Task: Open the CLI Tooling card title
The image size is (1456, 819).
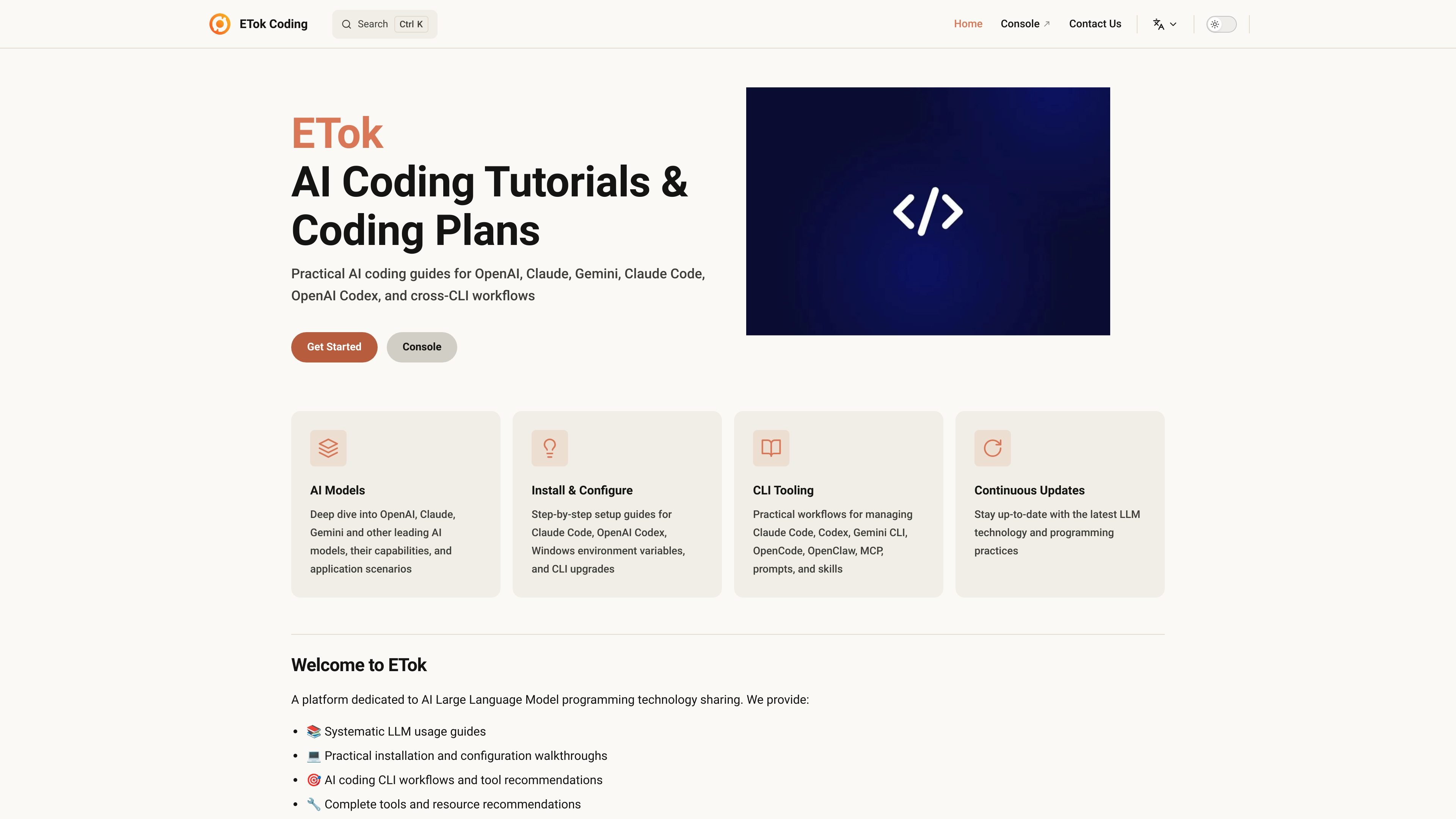Action: [x=783, y=490]
